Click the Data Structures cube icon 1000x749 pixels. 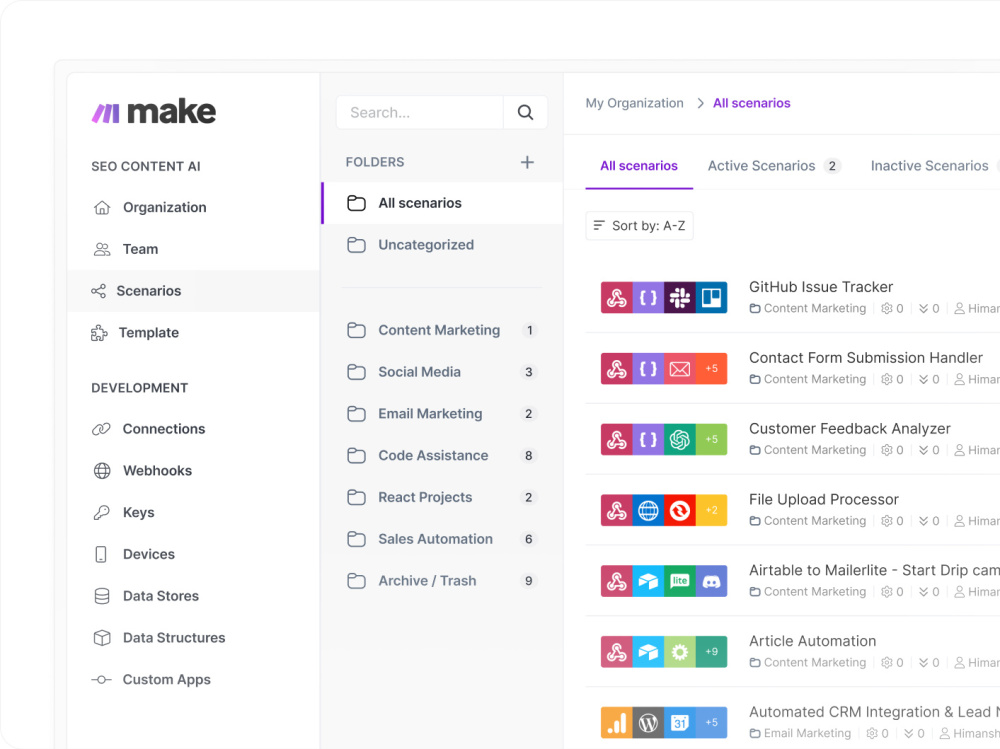pyautogui.click(x=101, y=638)
